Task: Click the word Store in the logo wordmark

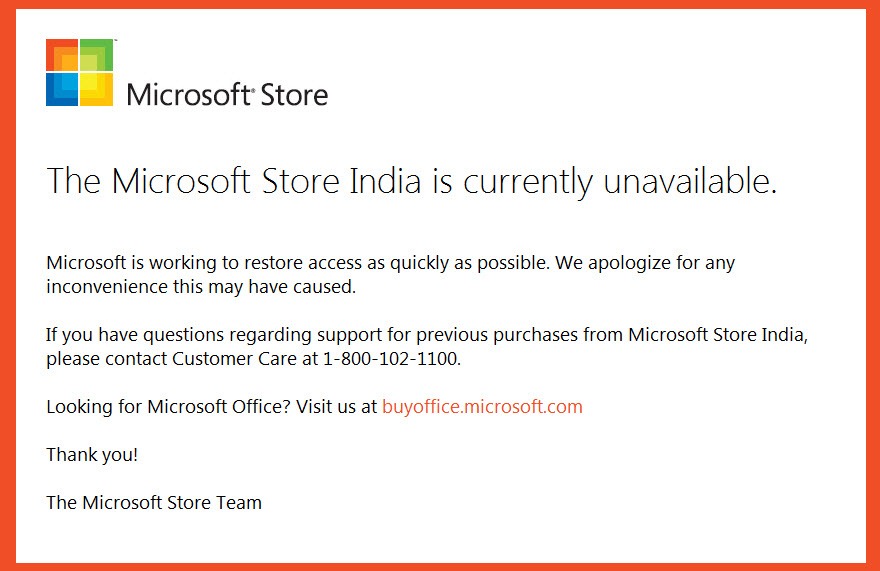Action: coord(294,94)
